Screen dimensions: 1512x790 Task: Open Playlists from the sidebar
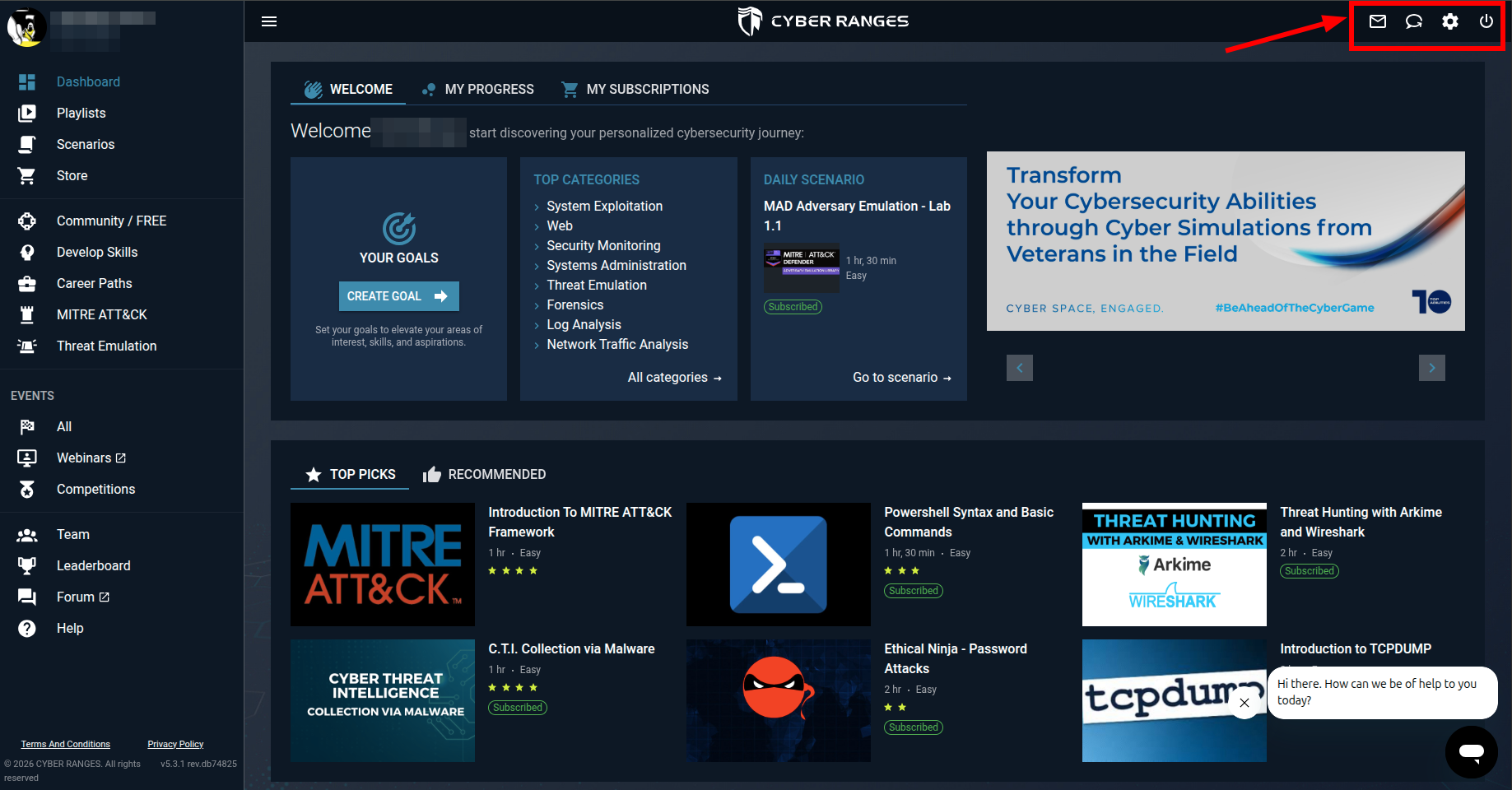[81, 114]
